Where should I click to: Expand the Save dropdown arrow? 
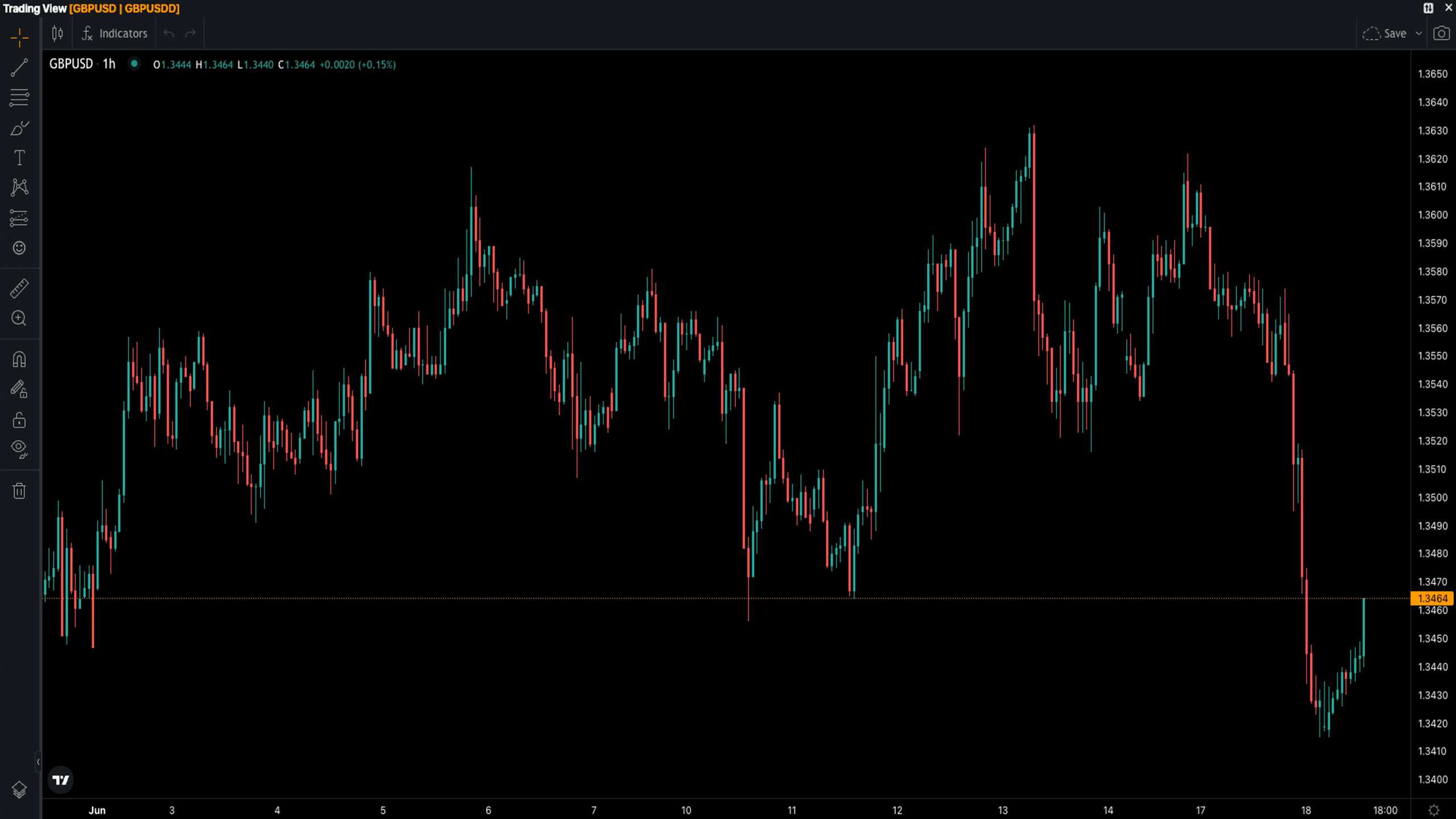(1419, 34)
